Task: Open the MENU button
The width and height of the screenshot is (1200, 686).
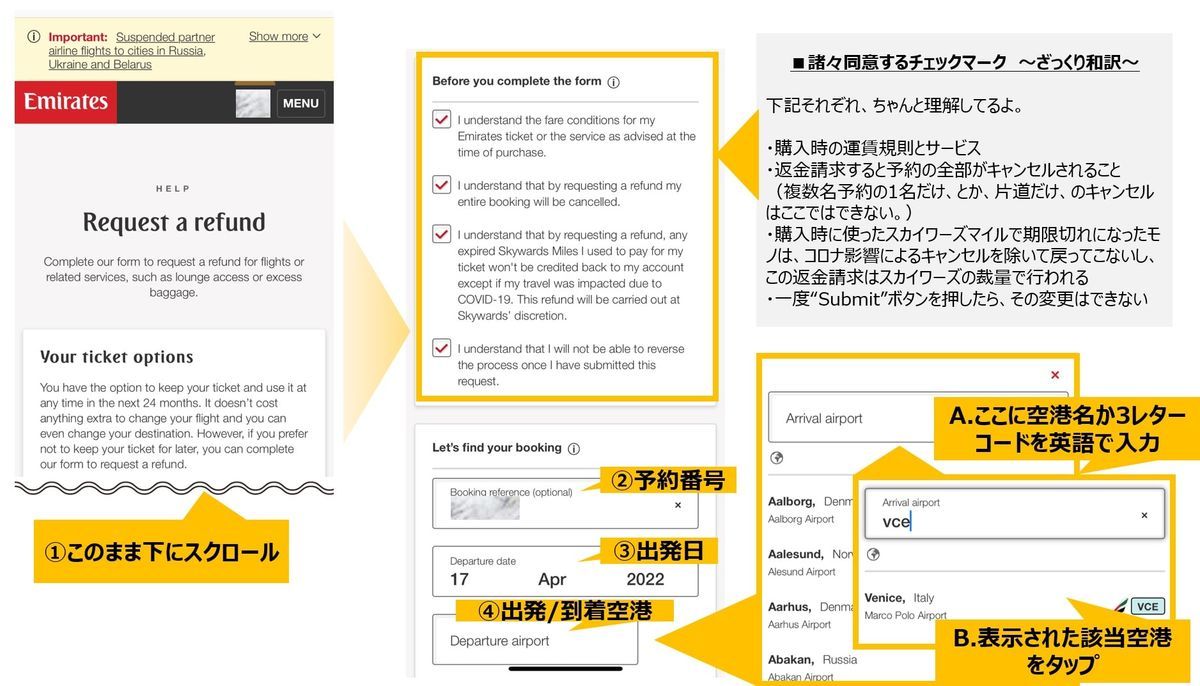Action: [x=300, y=103]
